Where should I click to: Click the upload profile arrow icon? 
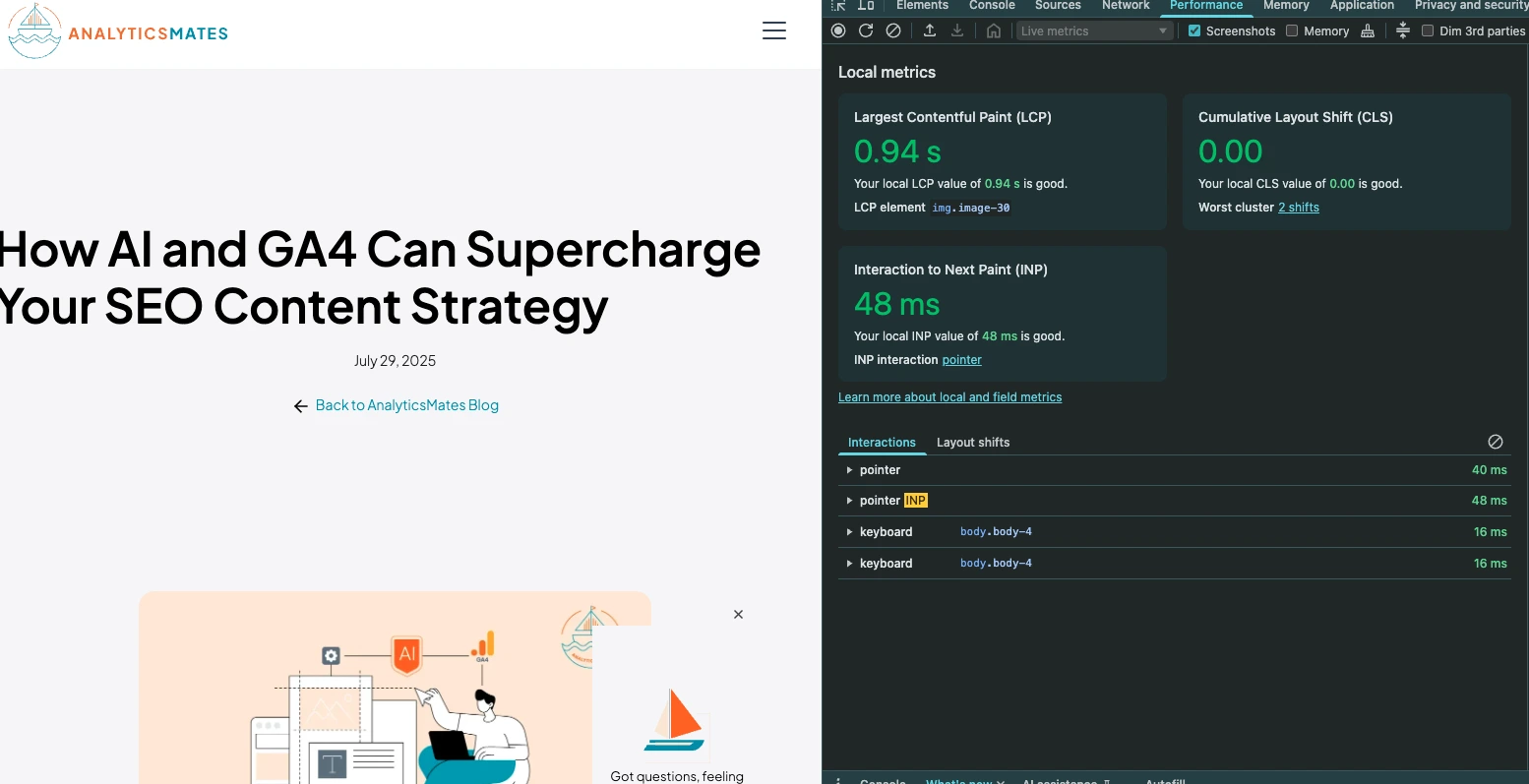[930, 30]
